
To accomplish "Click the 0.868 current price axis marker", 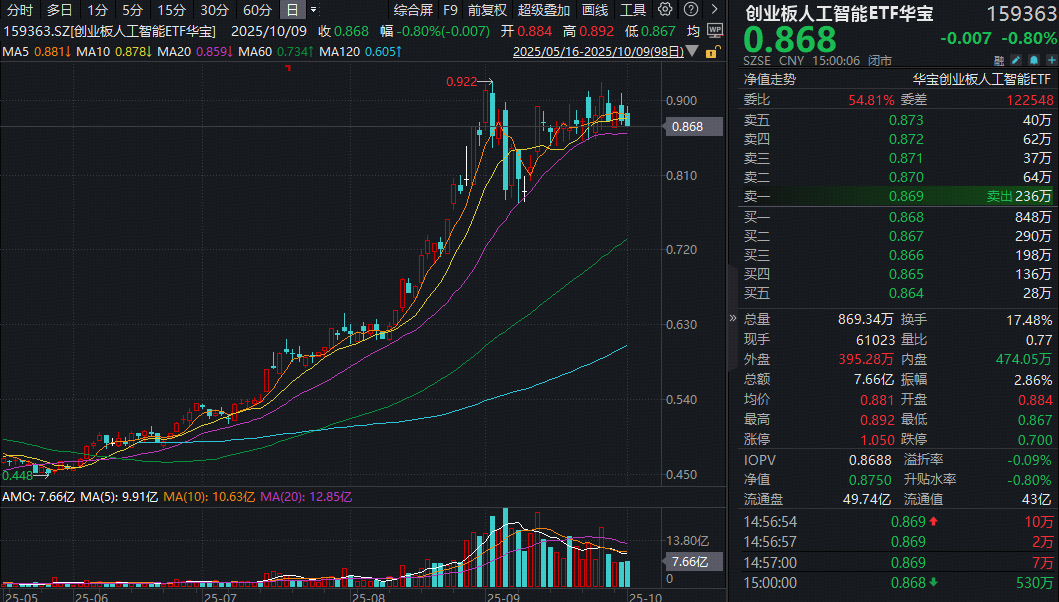I will point(688,127).
